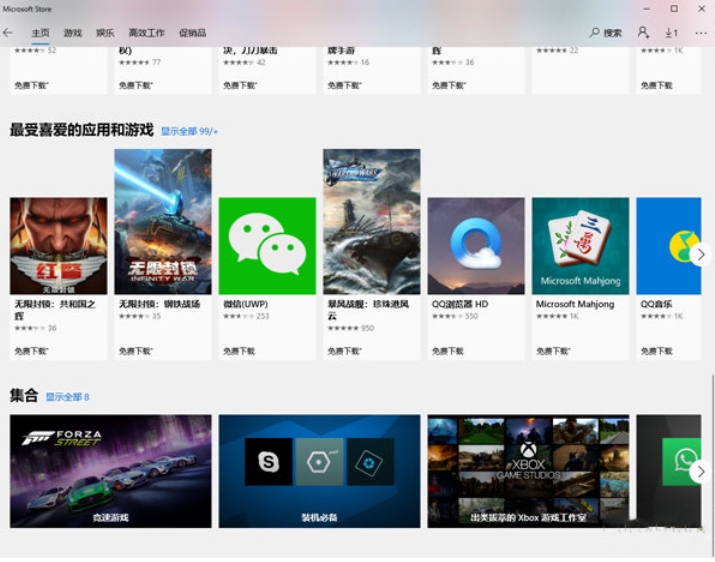Open the 装机必备 collection banner
Image resolution: width=715 pixels, height=562 pixels.
[x=320, y=471]
